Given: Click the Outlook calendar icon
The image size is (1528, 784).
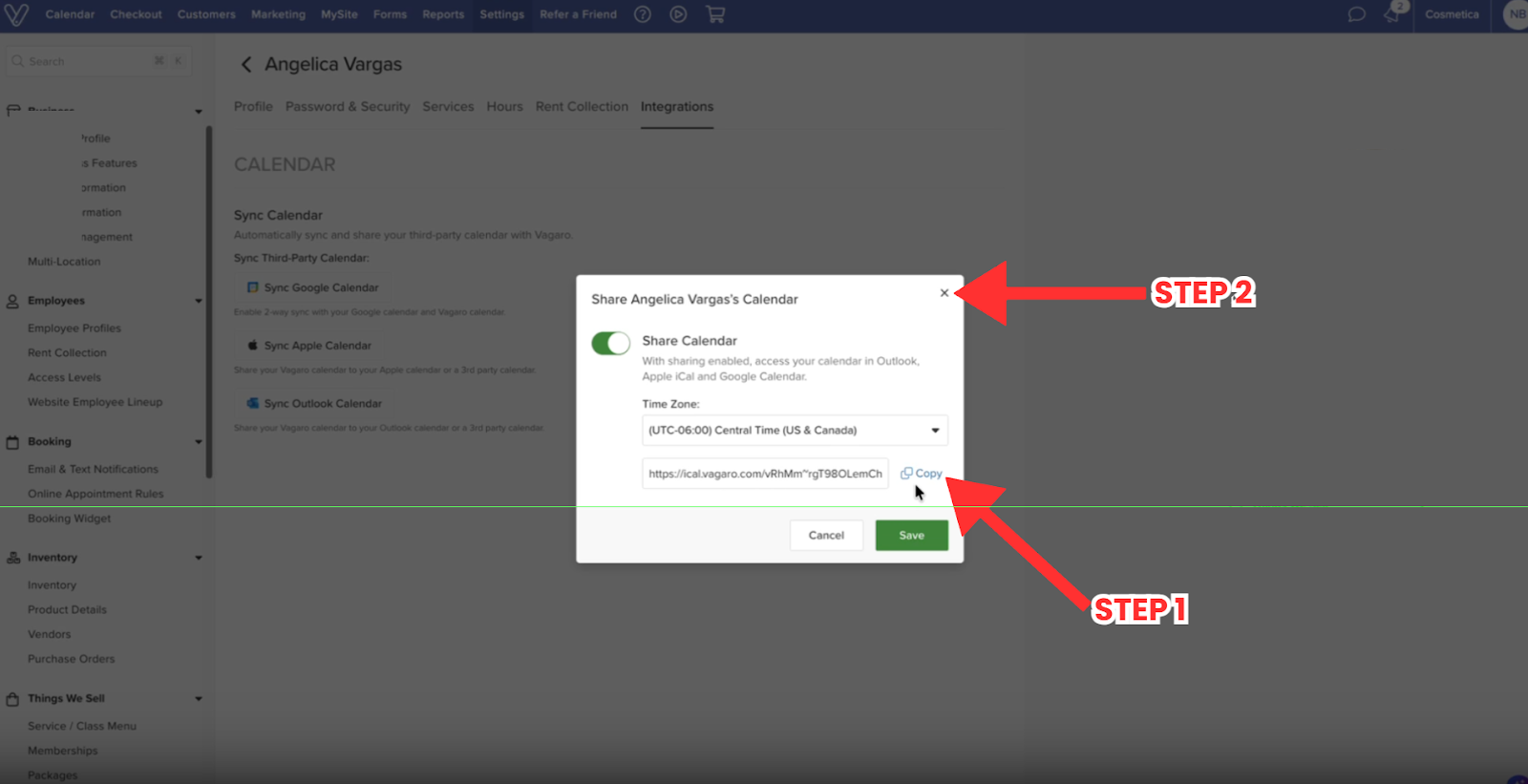Looking at the screenshot, I should tap(253, 404).
